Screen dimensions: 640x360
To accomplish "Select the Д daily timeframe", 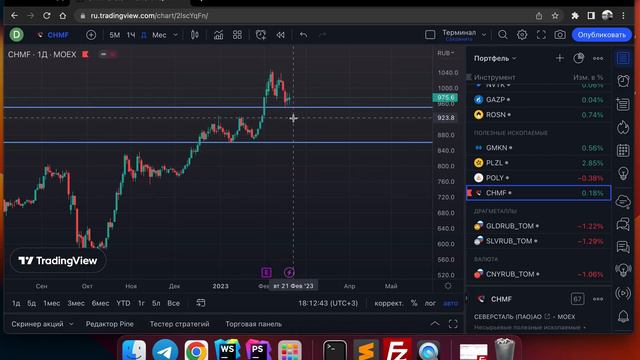I will [x=144, y=35].
